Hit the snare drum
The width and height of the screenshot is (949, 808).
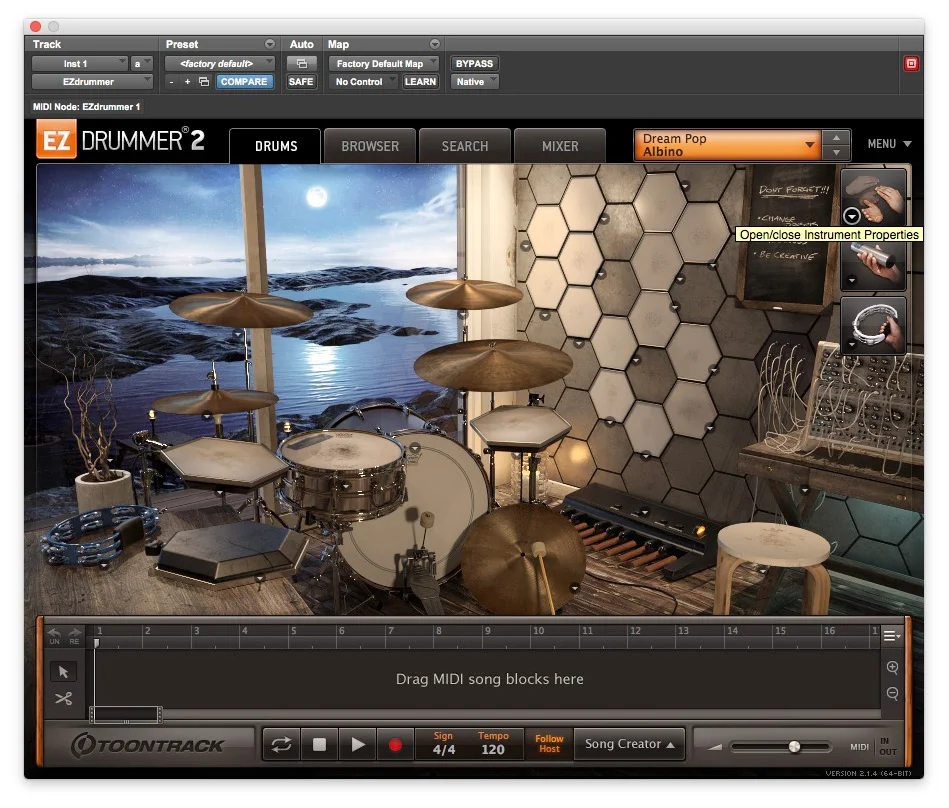pyautogui.click(x=343, y=452)
